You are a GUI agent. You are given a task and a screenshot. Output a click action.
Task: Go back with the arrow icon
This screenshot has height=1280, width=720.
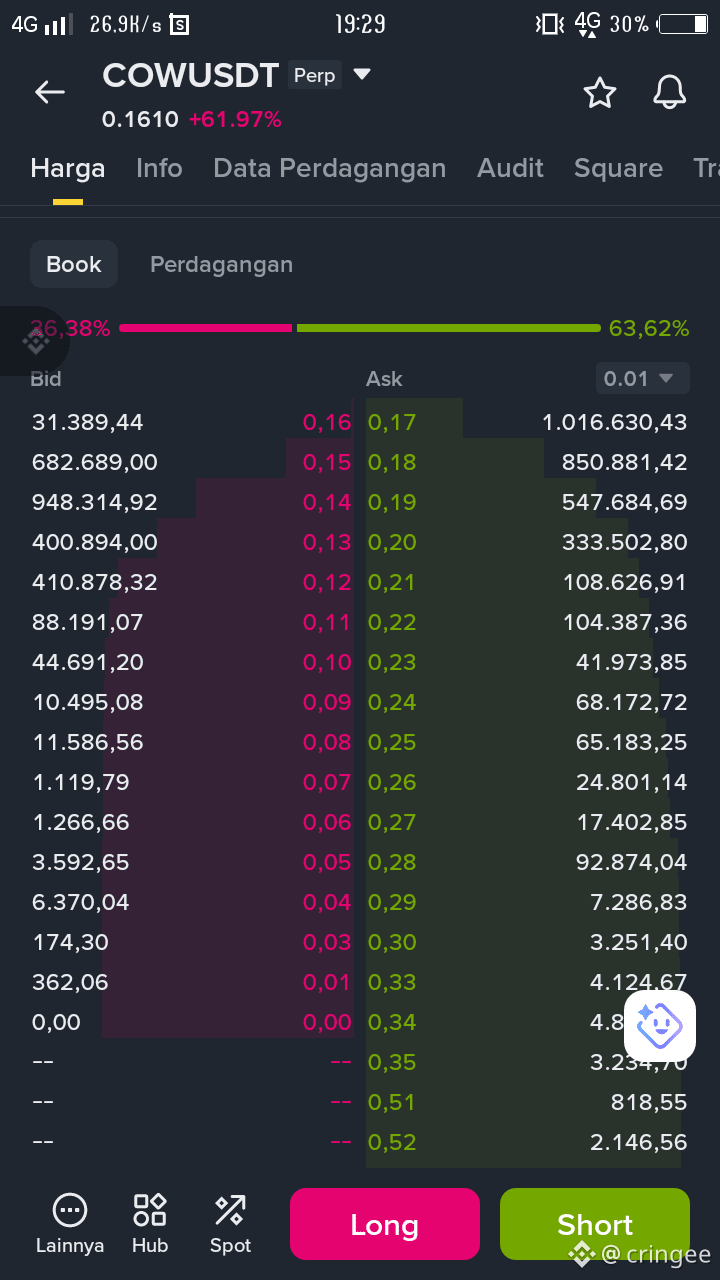click(x=50, y=92)
